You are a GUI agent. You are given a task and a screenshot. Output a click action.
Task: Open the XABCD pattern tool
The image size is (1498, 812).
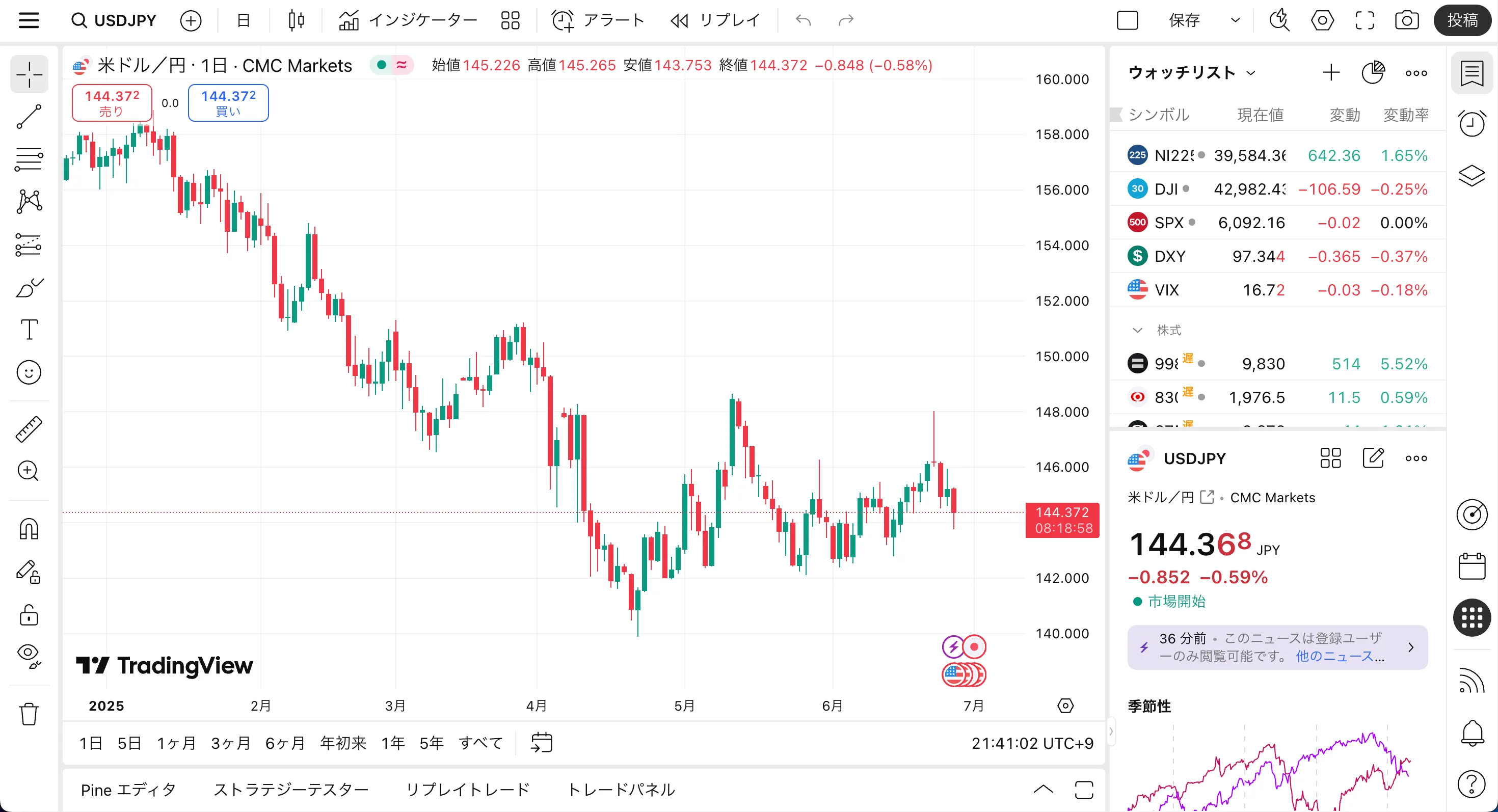[29, 201]
